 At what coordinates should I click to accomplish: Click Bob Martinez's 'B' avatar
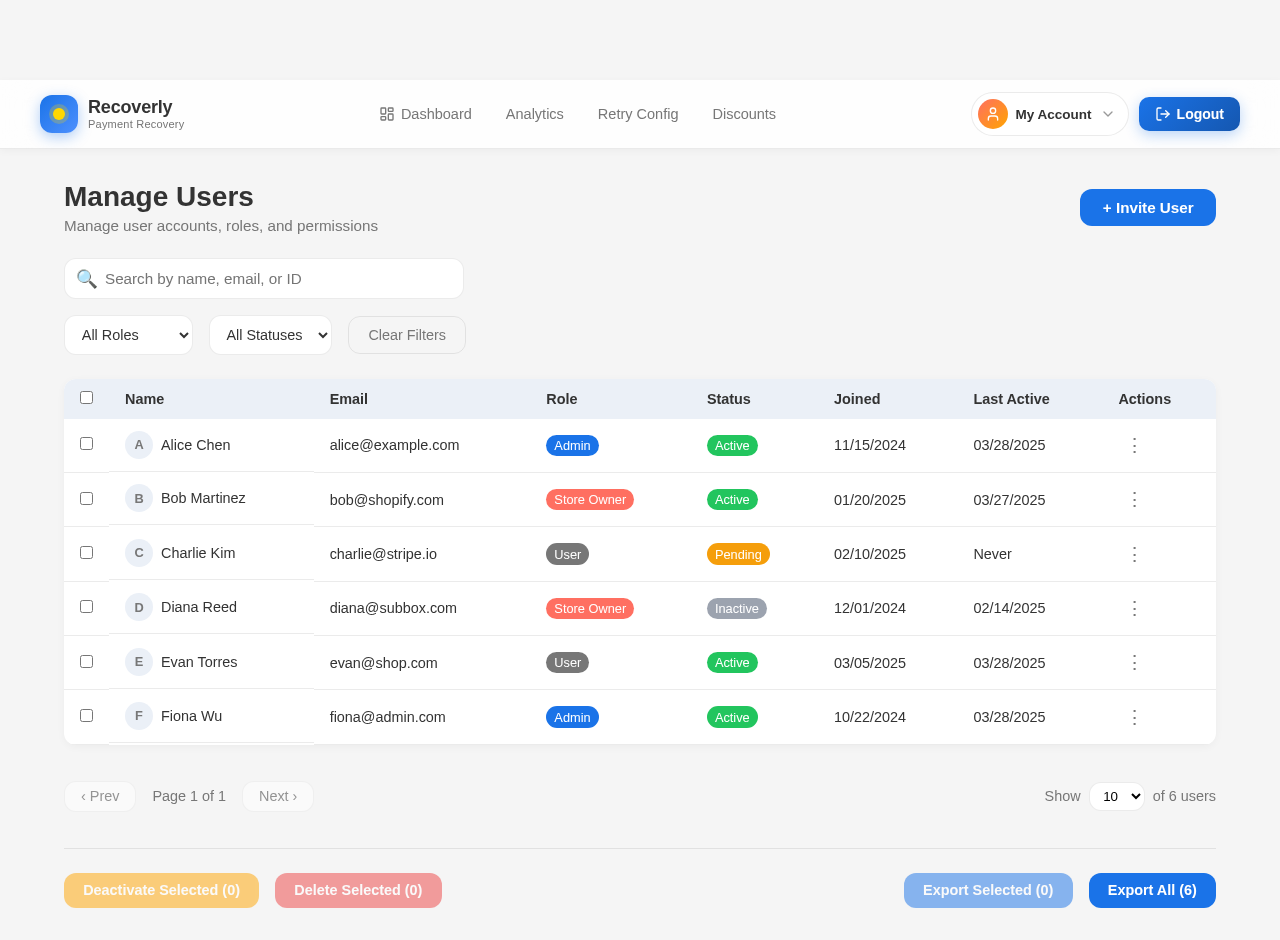(139, 498)
